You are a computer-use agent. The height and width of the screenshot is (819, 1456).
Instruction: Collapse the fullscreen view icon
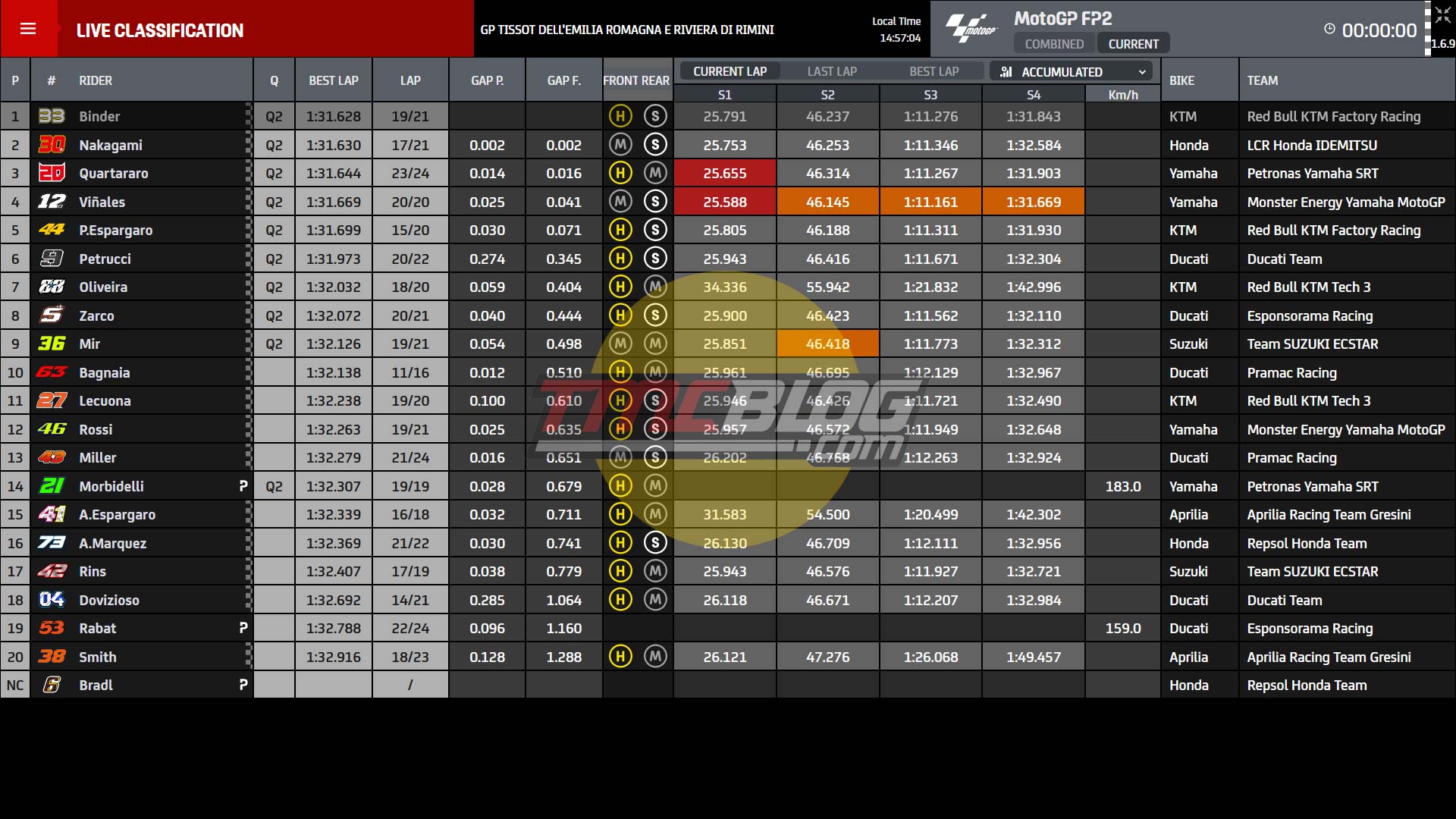click(1442, 16)
